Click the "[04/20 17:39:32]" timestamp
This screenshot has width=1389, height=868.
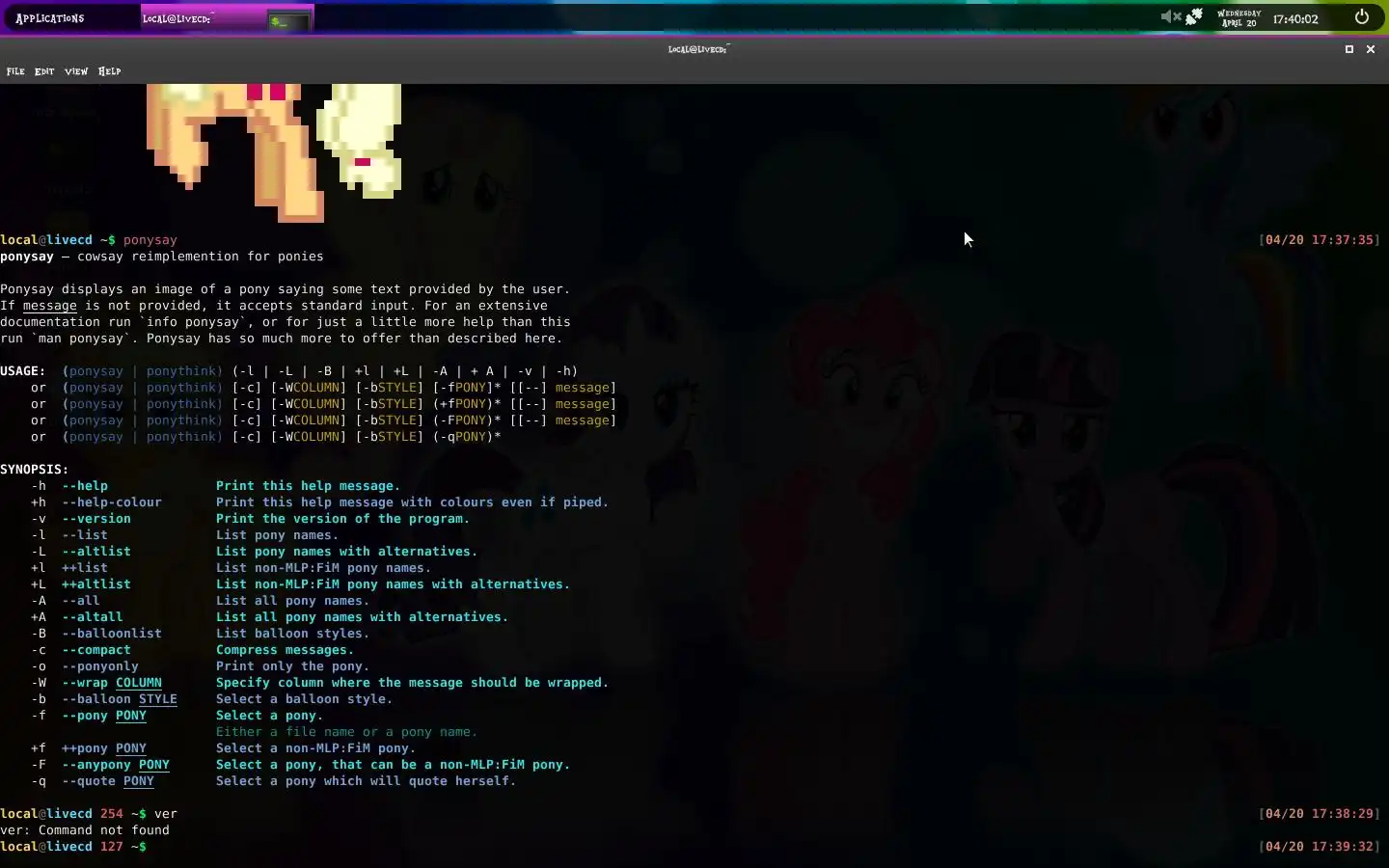tap(1320, 847)
